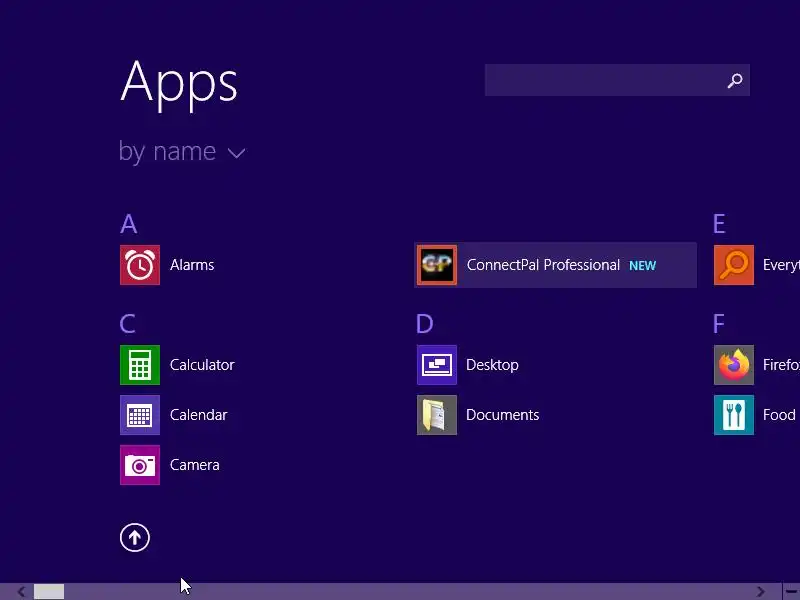Click the 'Calculator' label text
800x600 pixels.
[202, 365]
